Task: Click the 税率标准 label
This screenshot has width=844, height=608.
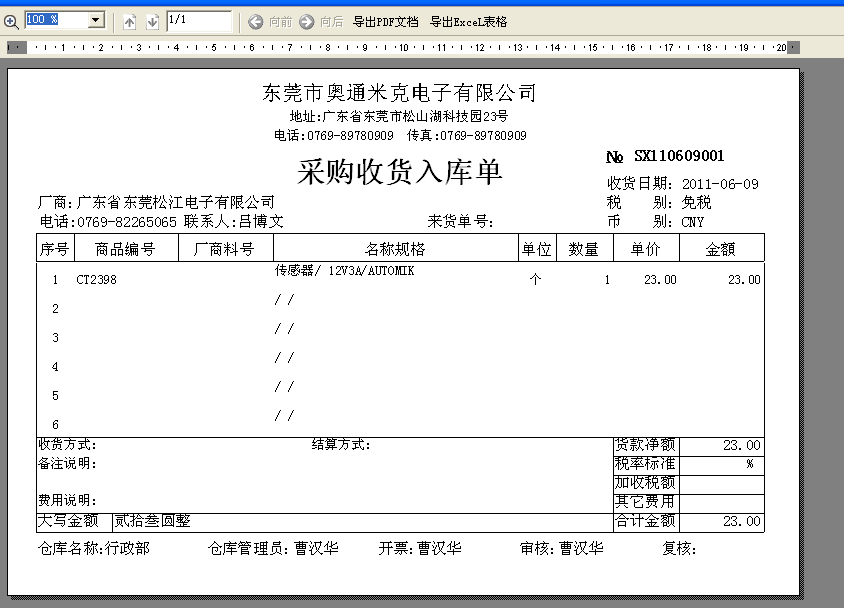Action: 645,463
